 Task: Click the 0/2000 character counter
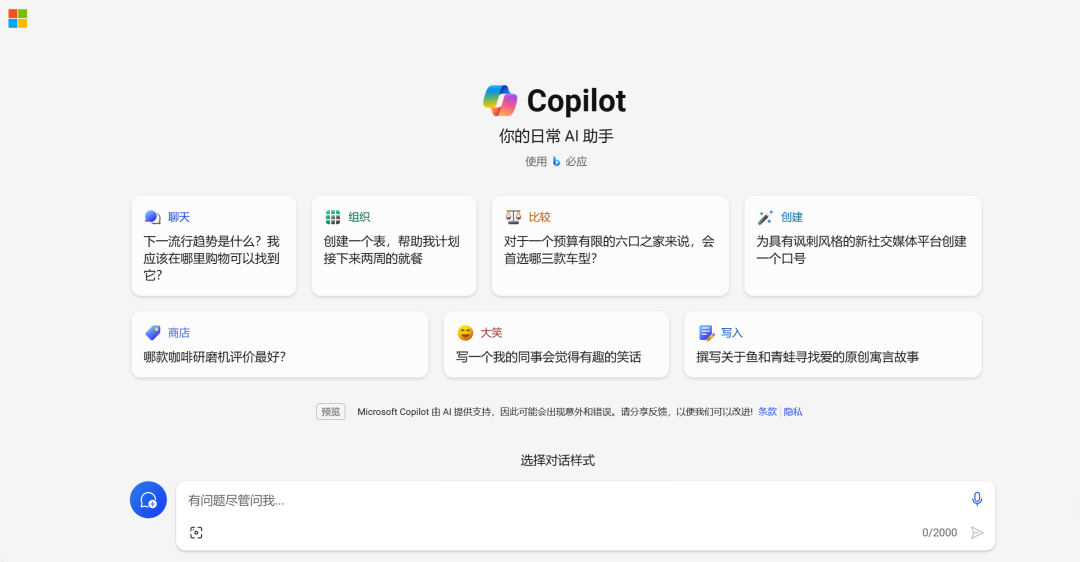[x=939, y=532]
